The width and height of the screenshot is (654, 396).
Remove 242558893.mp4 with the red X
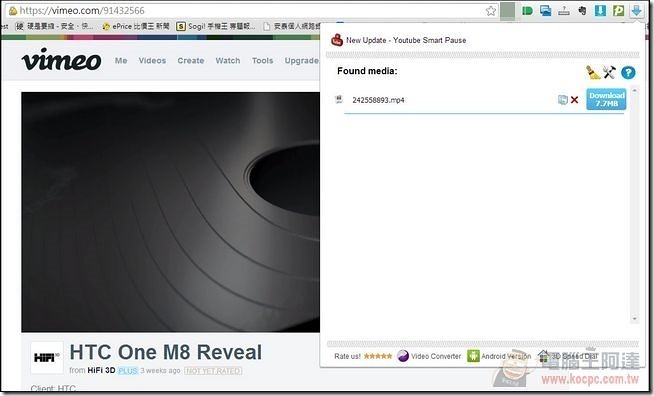pyautogui.click(x=575, y=100)
